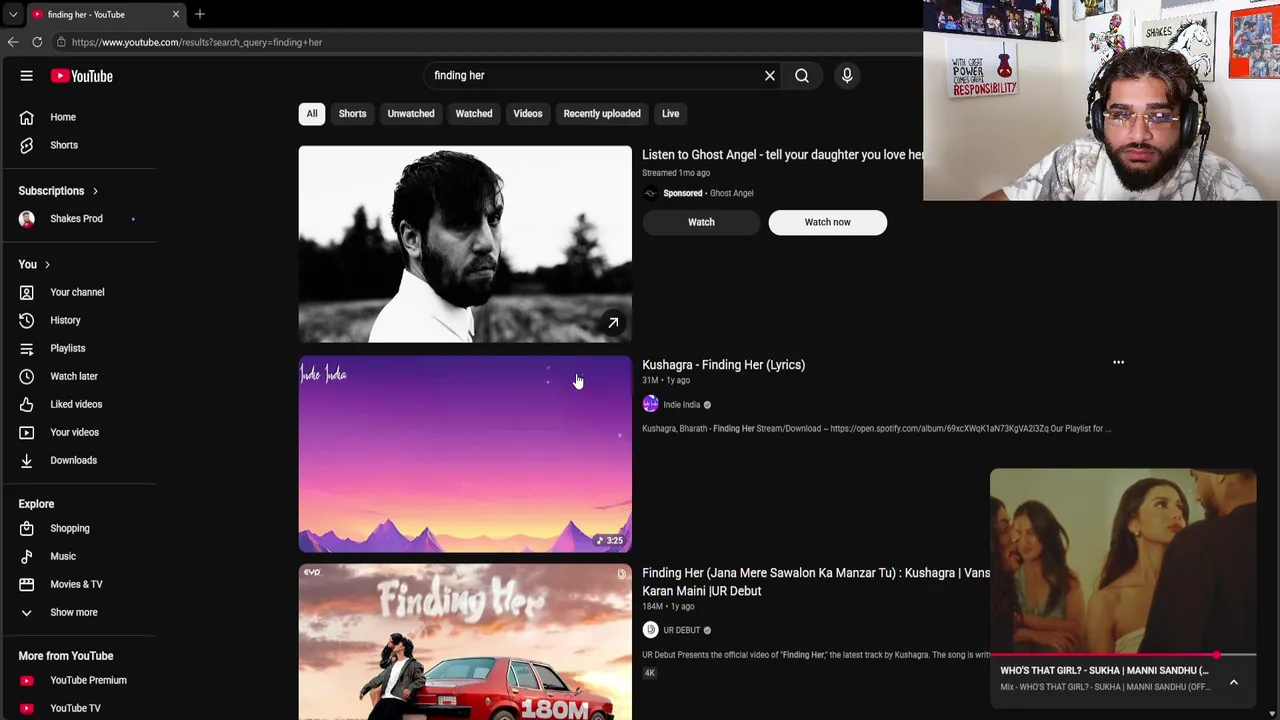Select the All filter chip

tap(312, 114)
